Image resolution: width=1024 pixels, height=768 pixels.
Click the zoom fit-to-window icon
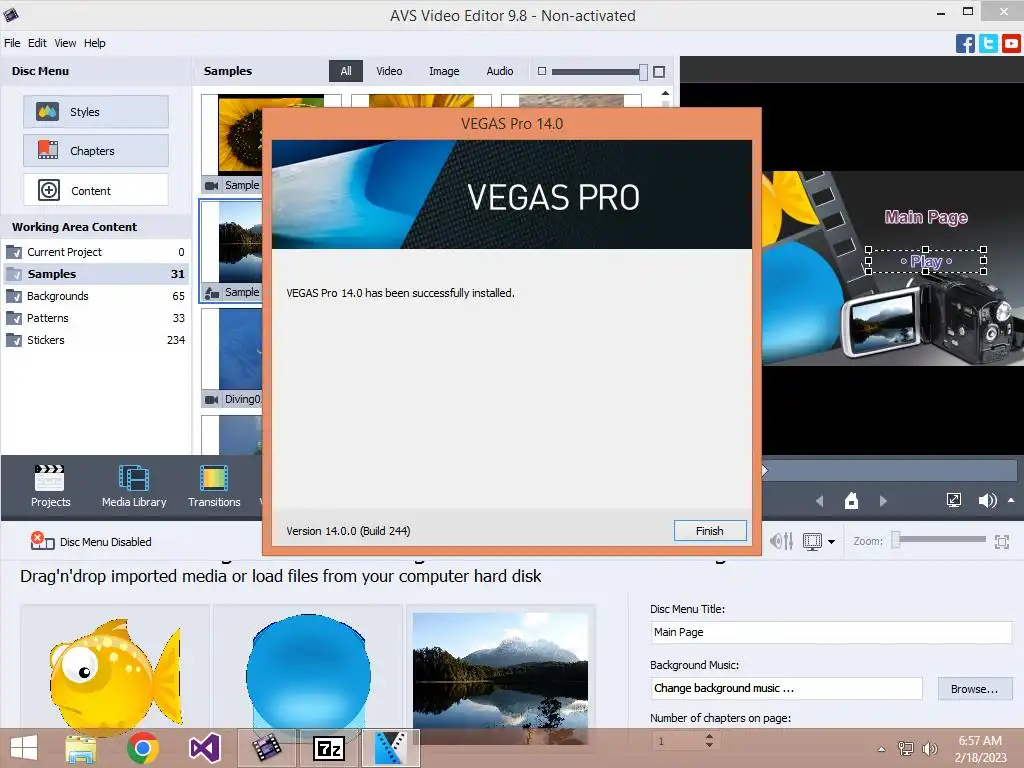coord(1002,541)
